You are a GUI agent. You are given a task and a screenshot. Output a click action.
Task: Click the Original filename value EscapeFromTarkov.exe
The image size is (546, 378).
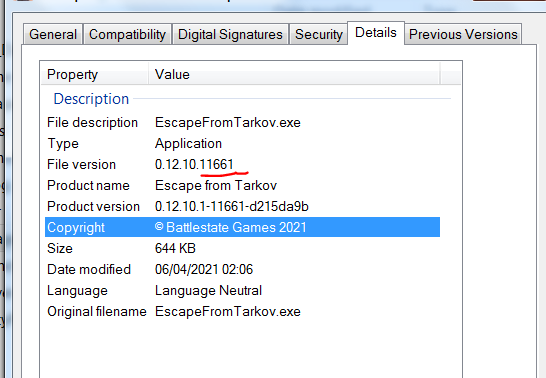(x=228, y=312)
